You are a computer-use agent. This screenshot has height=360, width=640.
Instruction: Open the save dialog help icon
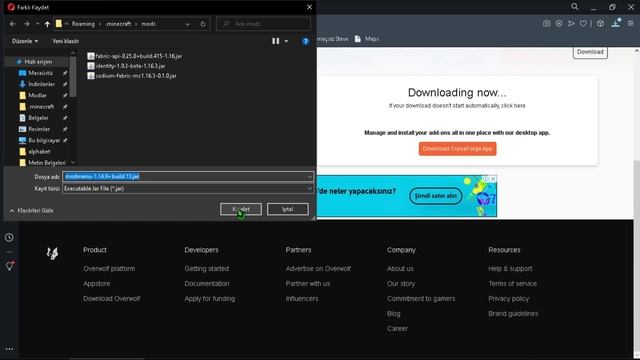pyautogui.click(x=305, y=41)
